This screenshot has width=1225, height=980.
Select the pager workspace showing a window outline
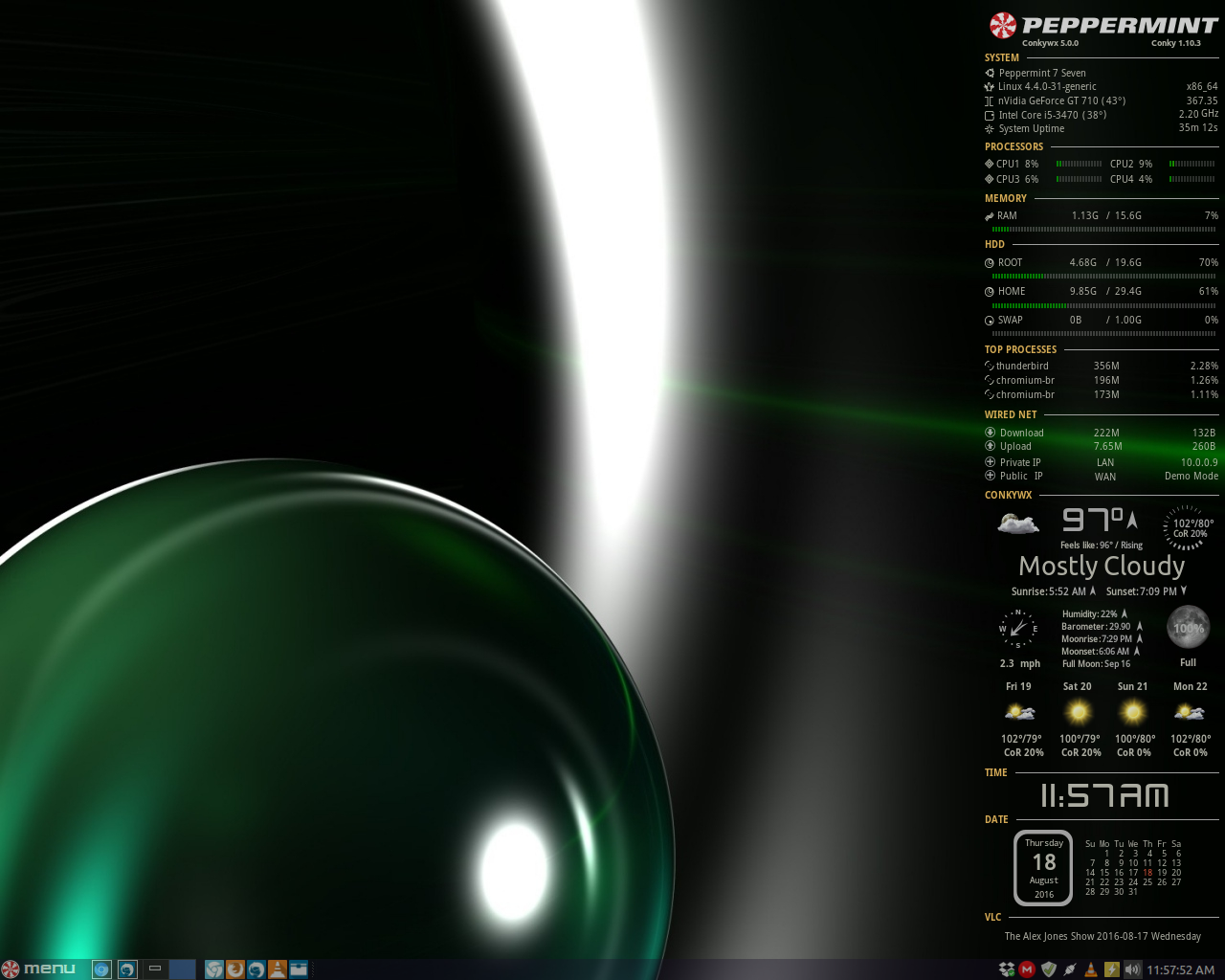click(155, 969)
